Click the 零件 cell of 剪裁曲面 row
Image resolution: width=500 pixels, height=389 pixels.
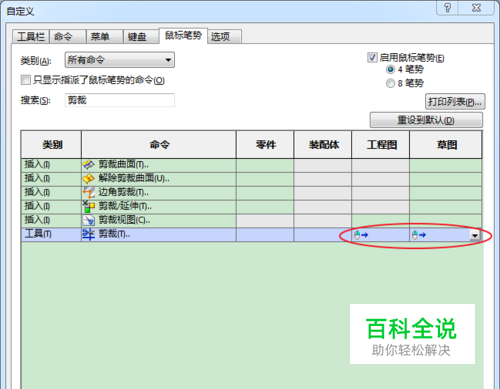(265, 165)
